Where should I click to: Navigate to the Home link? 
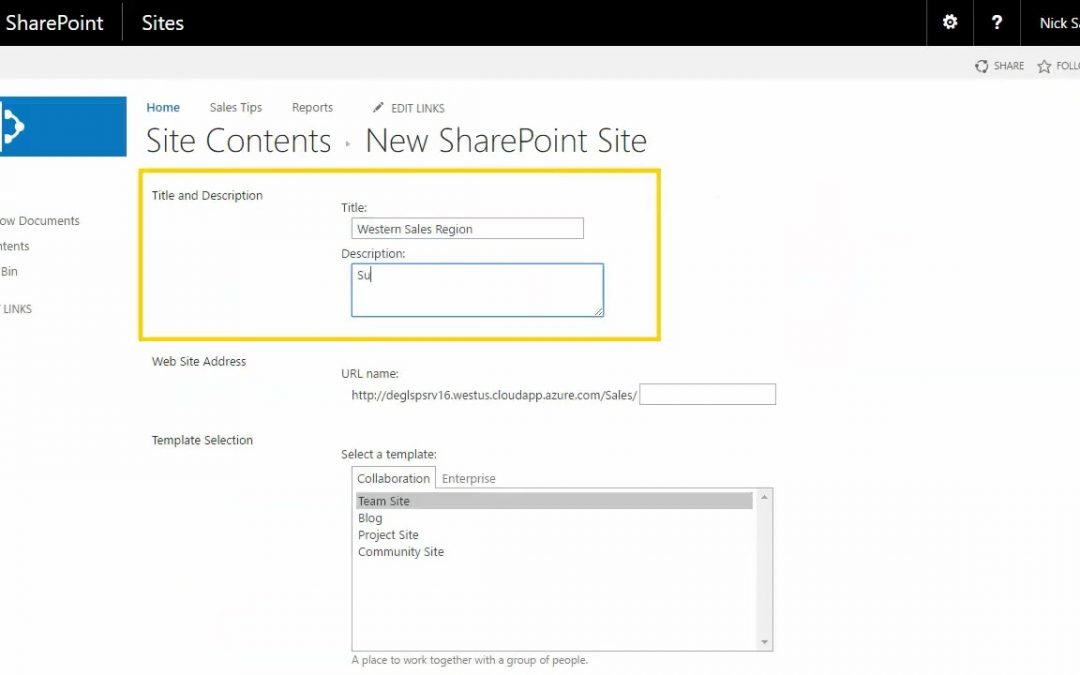point(163,108)
